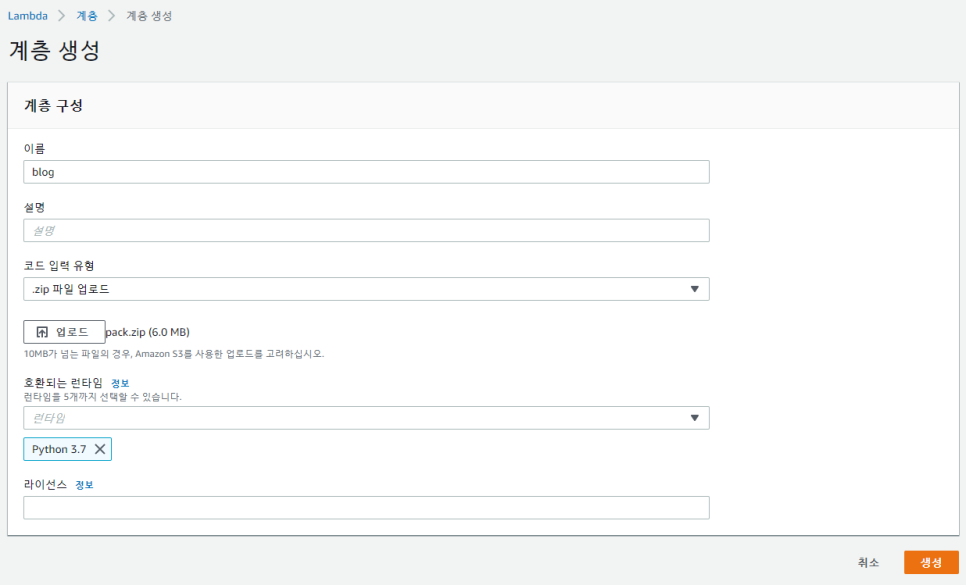This screenshot has height=585, width=966.
Task: Select the Python 3.7 tag label
Action: click(x=59, y=450)
